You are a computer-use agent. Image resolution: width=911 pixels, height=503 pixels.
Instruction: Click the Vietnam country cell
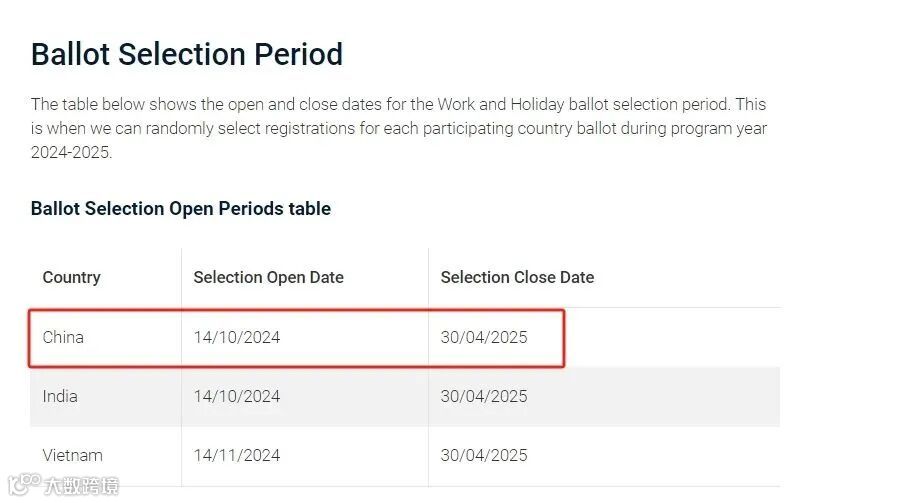pos(72,455)
